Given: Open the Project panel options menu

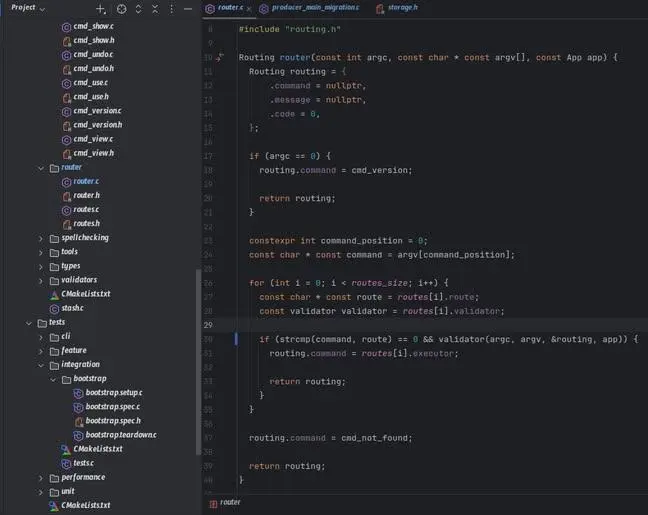Looking at the screenshot, I should [172, 9].
